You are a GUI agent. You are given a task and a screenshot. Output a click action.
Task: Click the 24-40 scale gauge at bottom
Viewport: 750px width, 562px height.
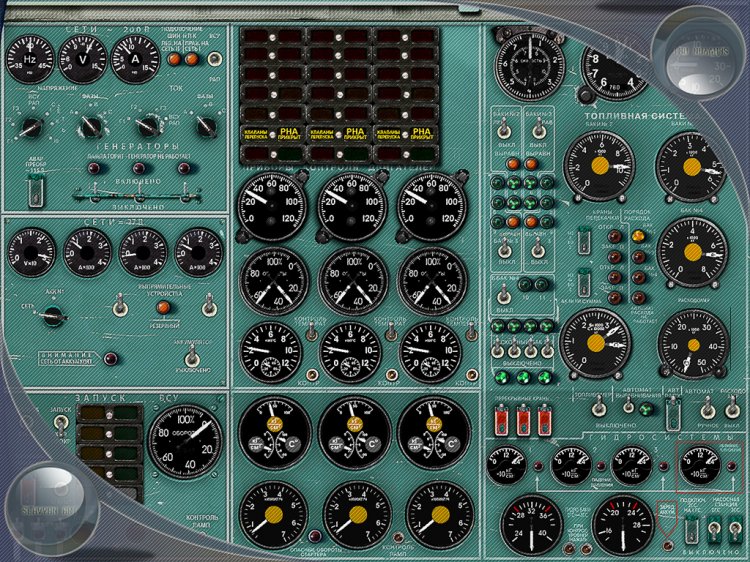tap(531, 526)
